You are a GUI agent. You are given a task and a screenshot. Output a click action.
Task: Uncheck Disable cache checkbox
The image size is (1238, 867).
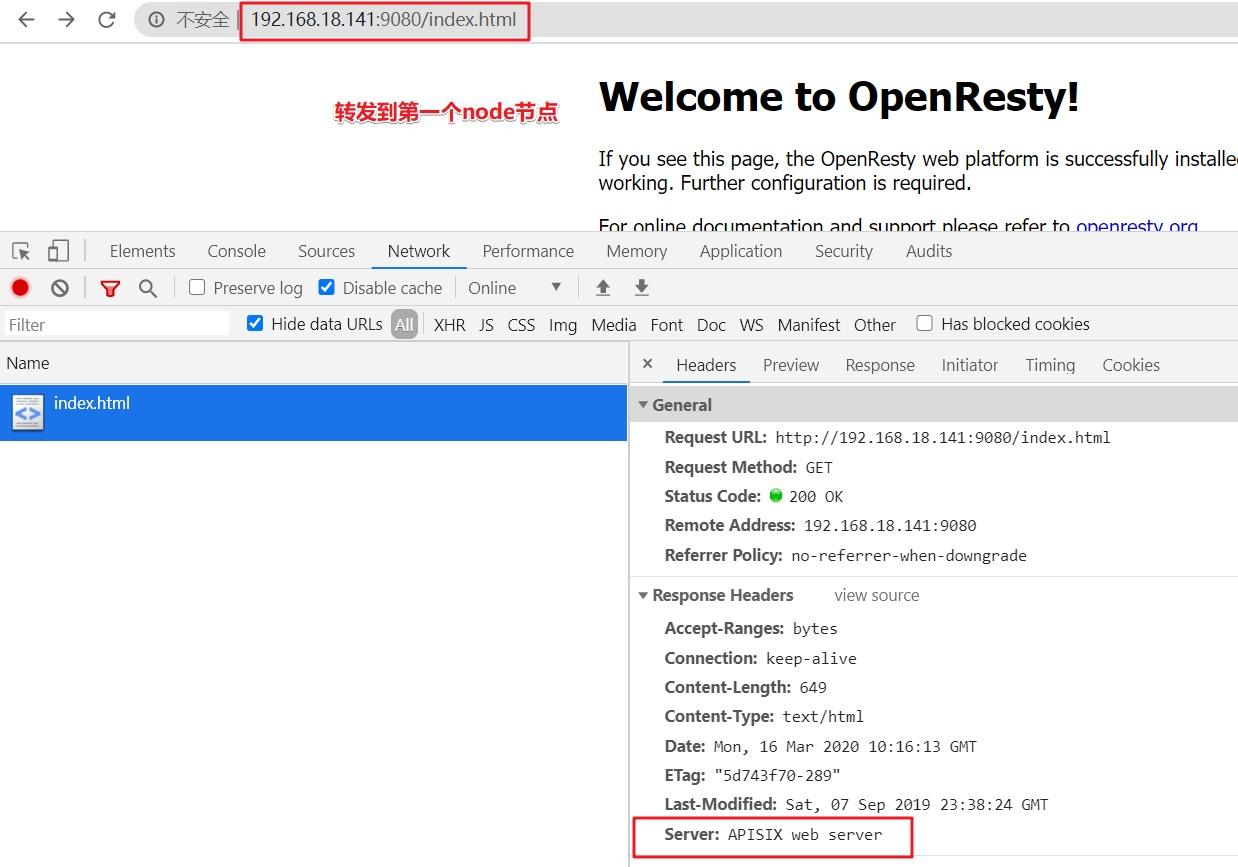[x=326, y=287]
